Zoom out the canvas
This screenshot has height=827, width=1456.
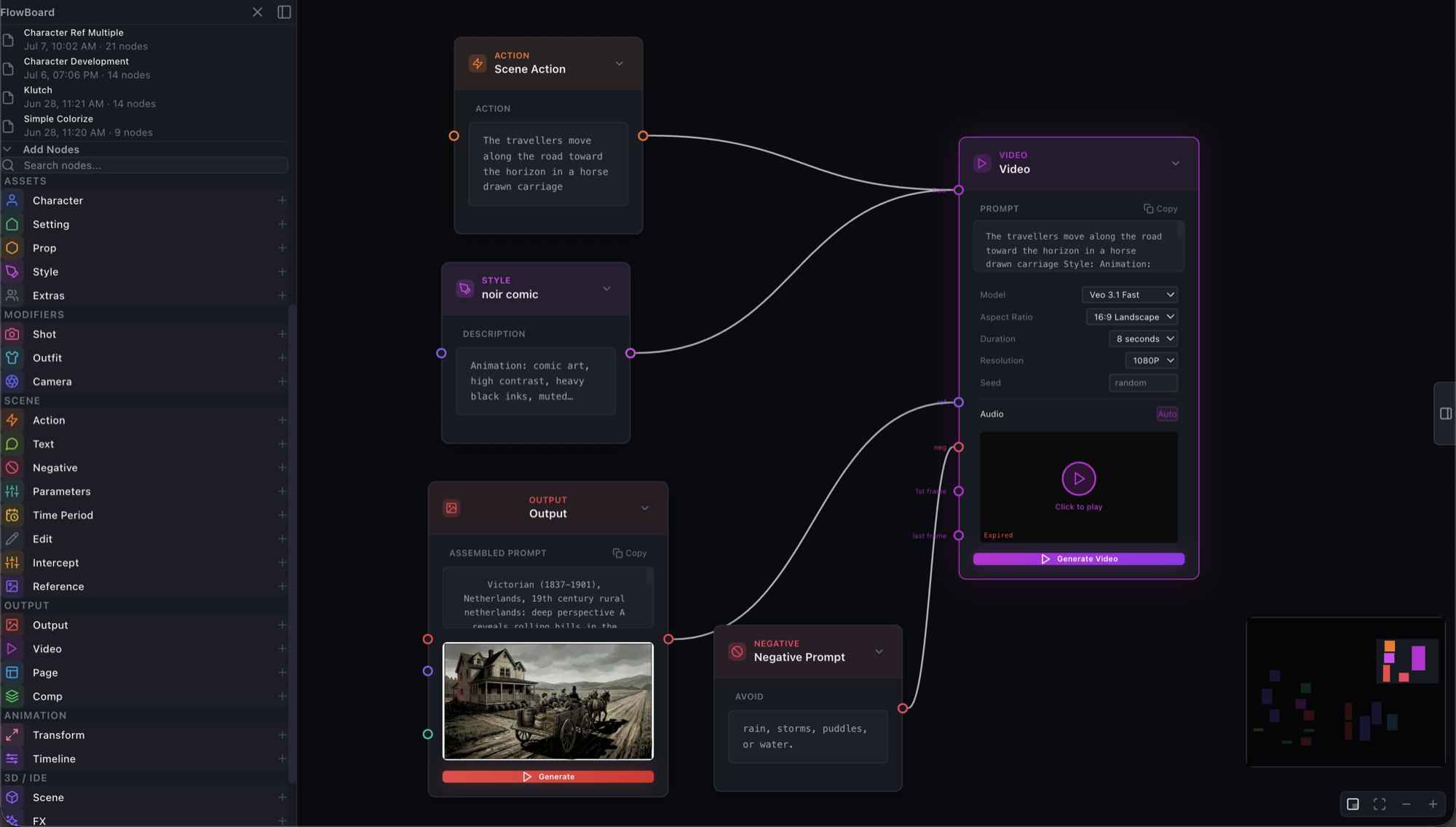click(x=1406, y=804)
